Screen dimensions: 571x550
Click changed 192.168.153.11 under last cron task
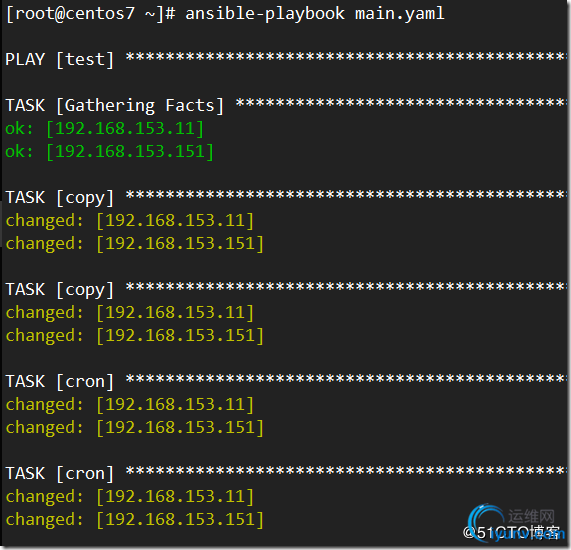[130, 496]
